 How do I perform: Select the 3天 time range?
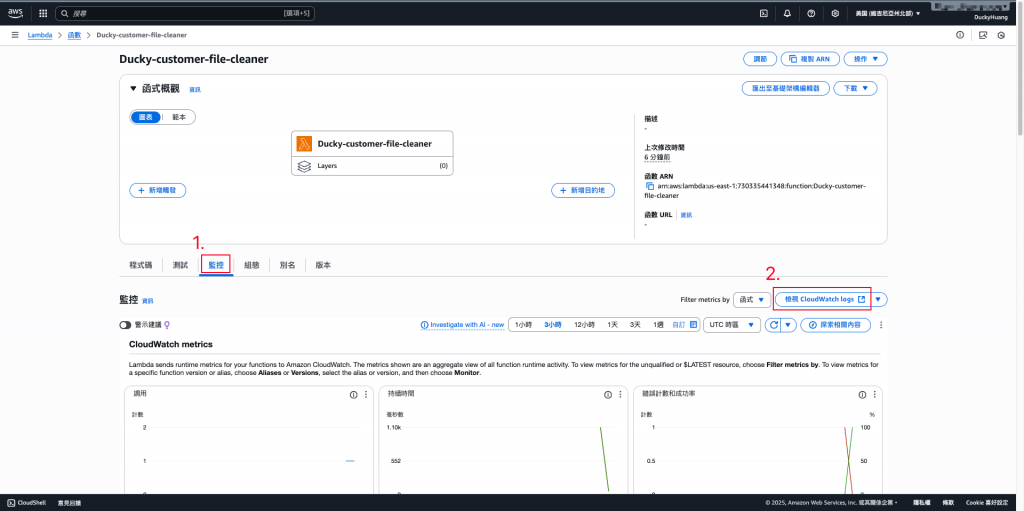point(635,325)
